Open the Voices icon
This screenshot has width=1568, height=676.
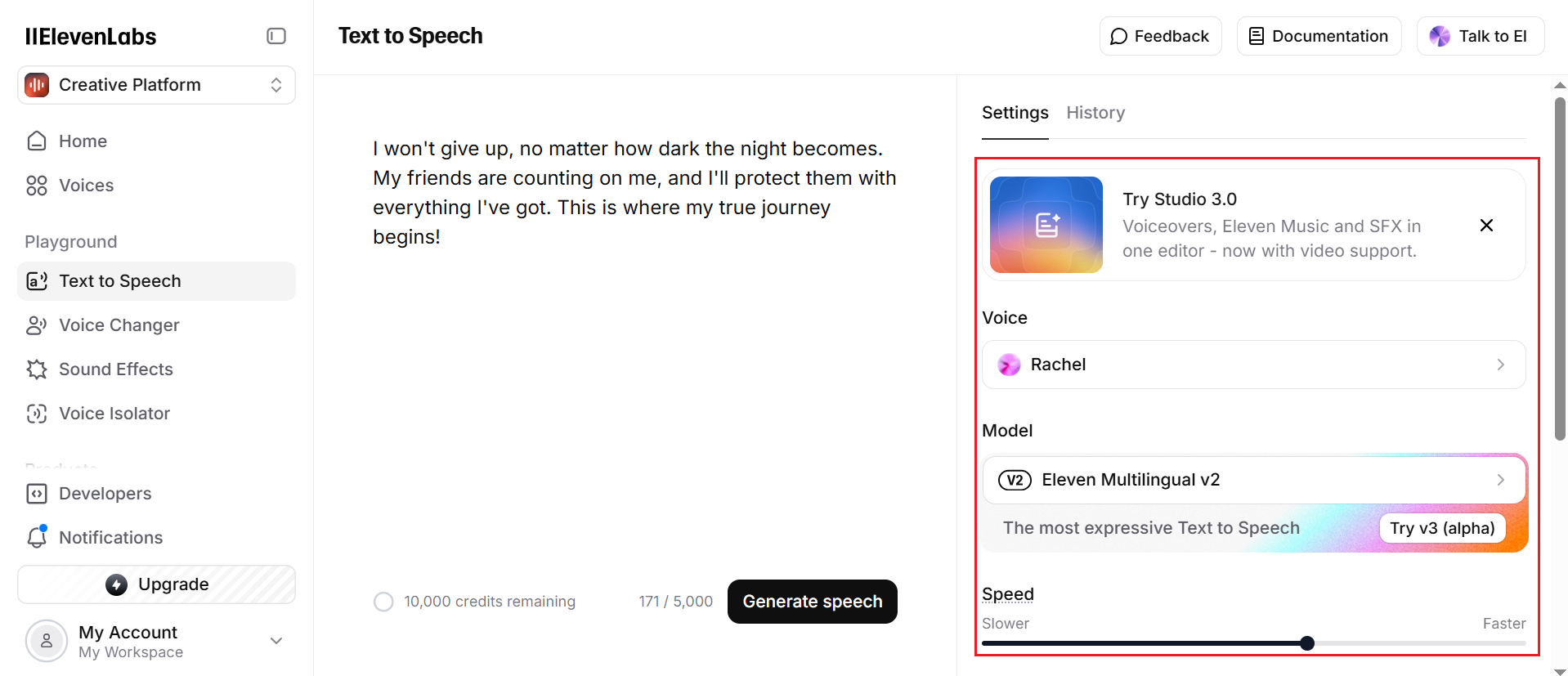point(37,186)
